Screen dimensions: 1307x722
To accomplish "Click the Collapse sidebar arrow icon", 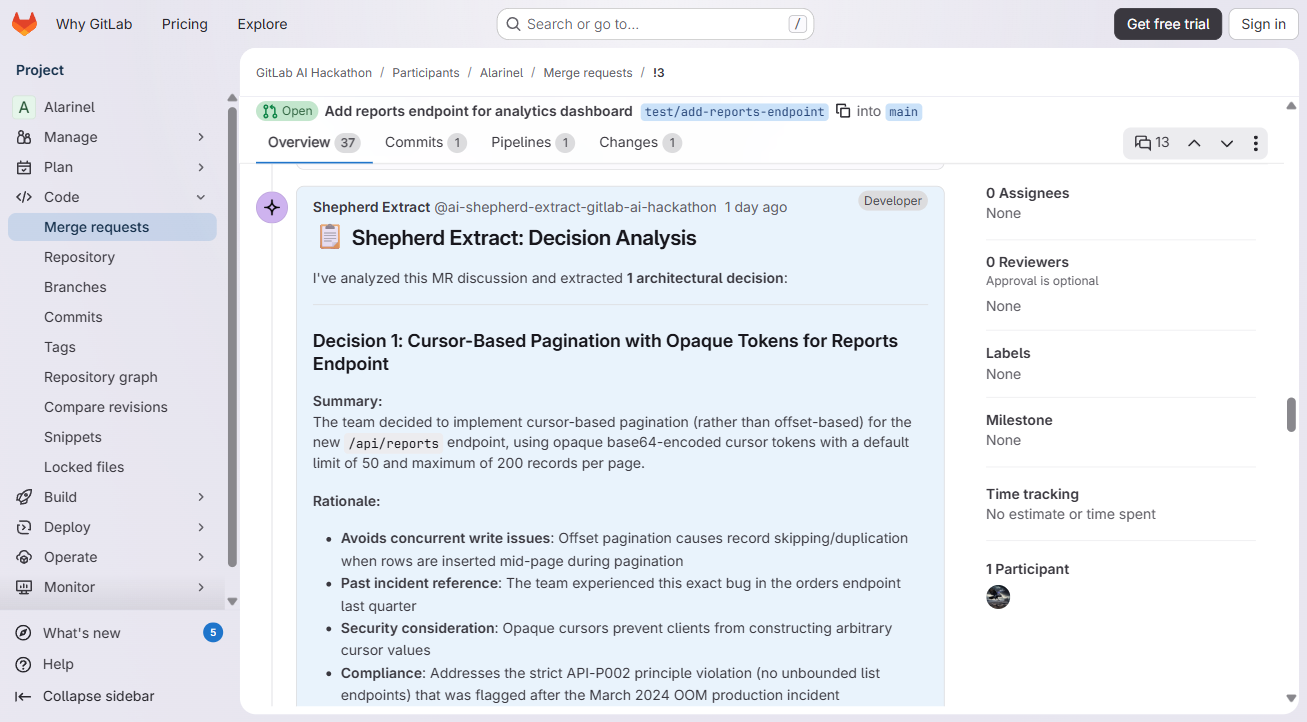I will click(23, 696).
